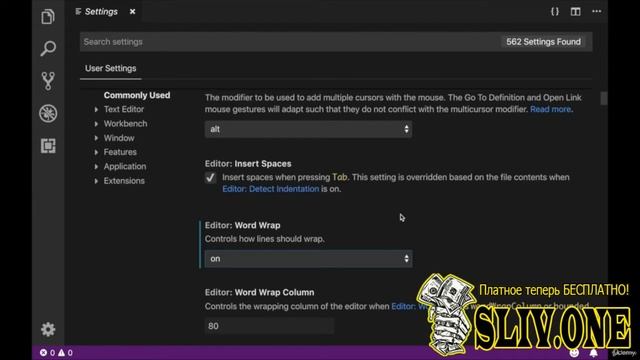Open the Extensions view in activity bar
The width and height of the screenshot is (640, 360).
(x=48, y=146)
